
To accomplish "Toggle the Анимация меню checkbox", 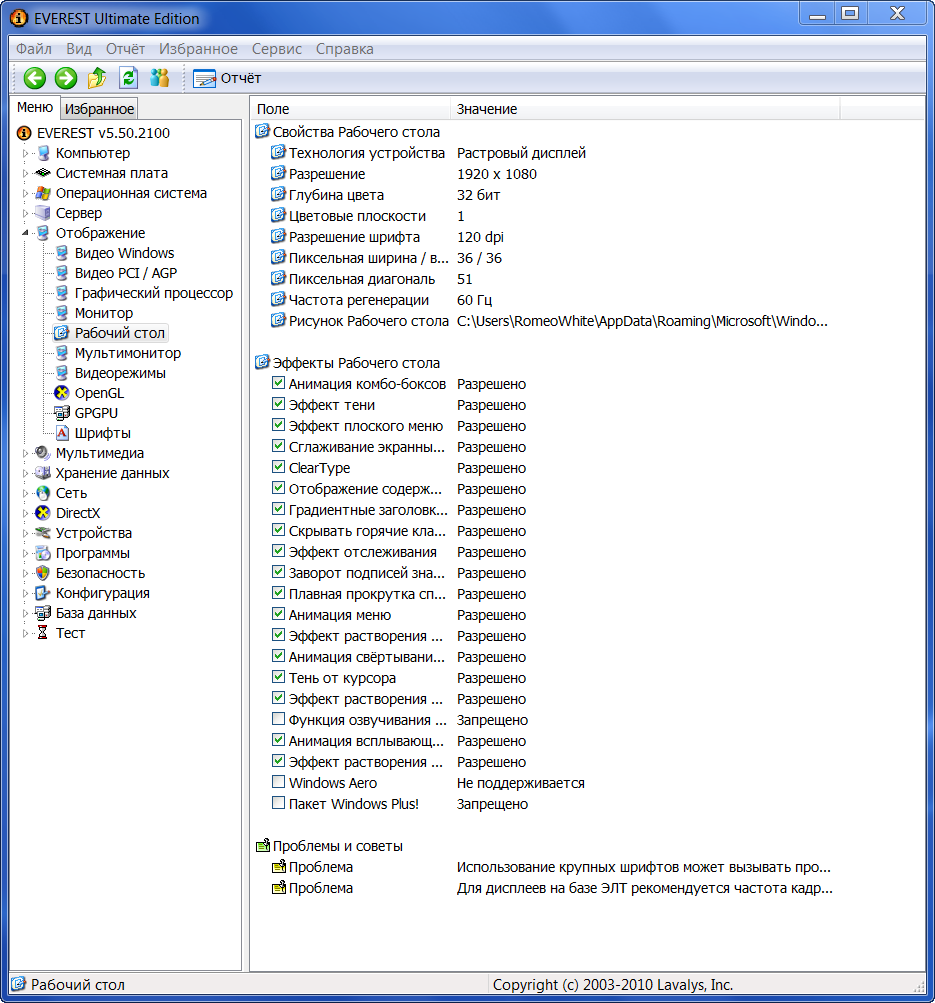I will coord(278,614).
